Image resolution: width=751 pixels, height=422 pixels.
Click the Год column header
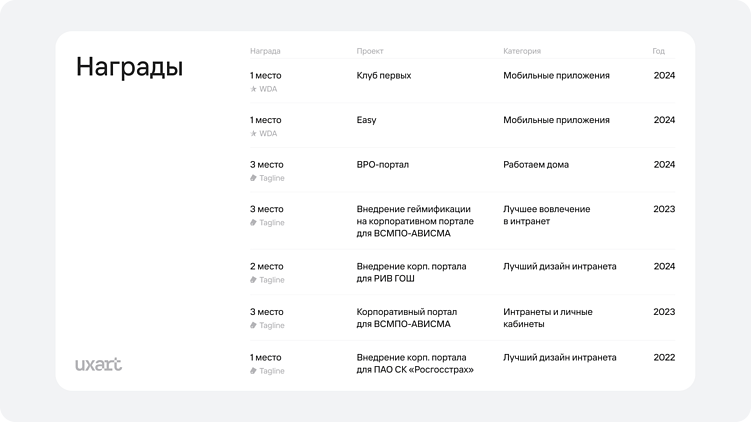coord(658,50)
